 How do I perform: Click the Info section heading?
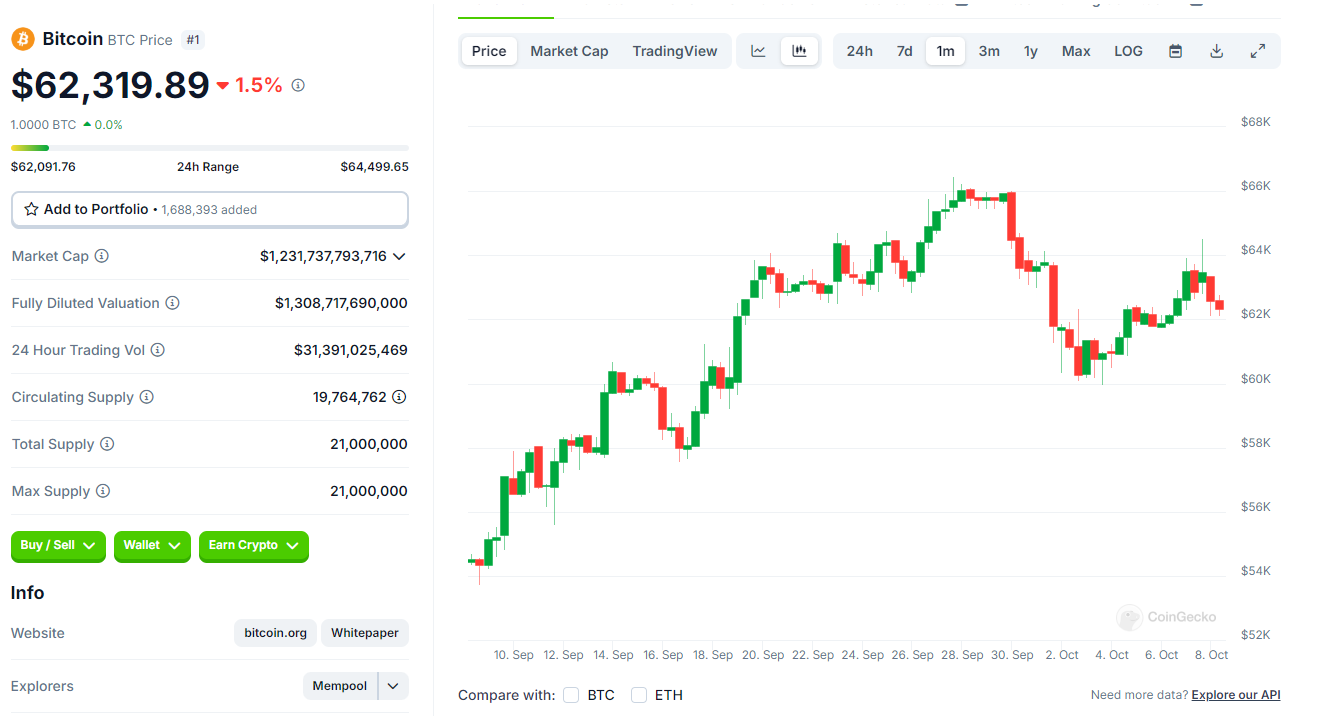27,593
